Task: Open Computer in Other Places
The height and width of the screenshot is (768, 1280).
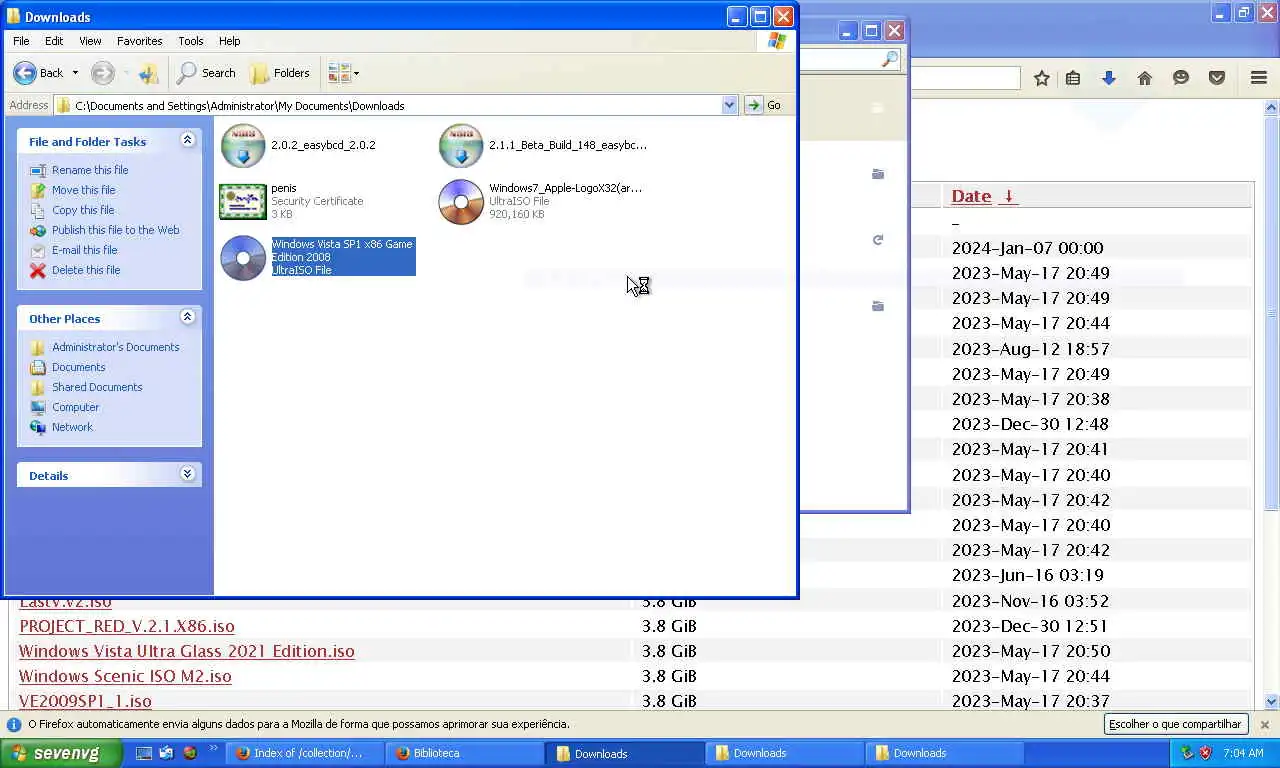Action: pos(76,407)
